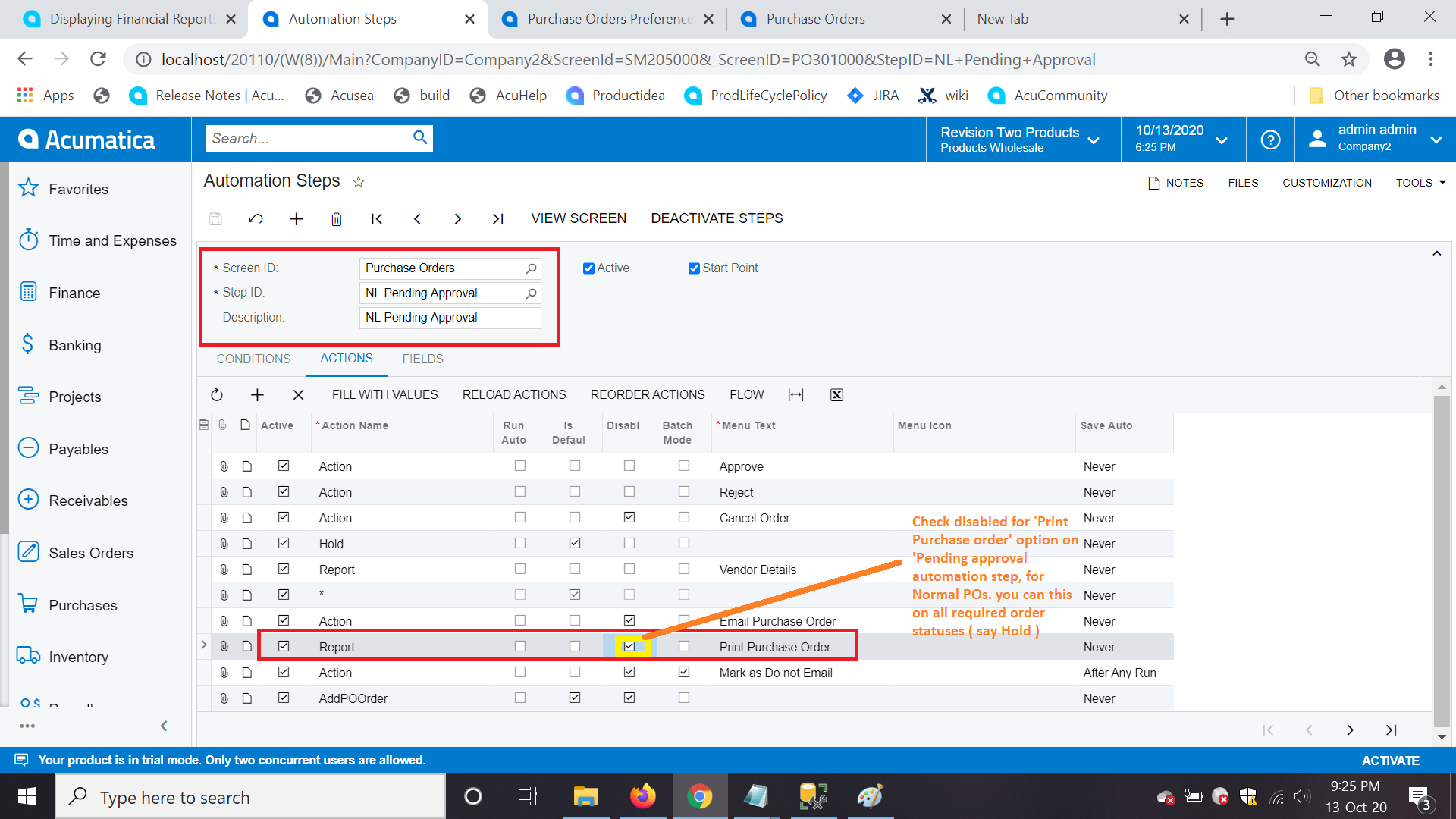1456x819 pixels.
Task: Switch to the ACTIONS tab
Action: pos(347,358)
